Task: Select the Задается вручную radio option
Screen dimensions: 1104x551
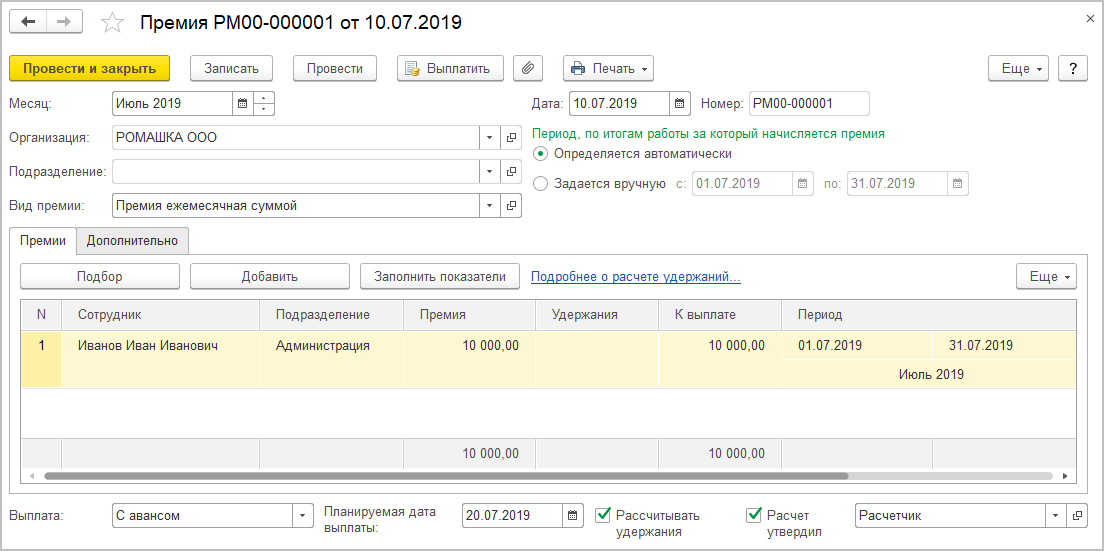Action: pos(541,183)
